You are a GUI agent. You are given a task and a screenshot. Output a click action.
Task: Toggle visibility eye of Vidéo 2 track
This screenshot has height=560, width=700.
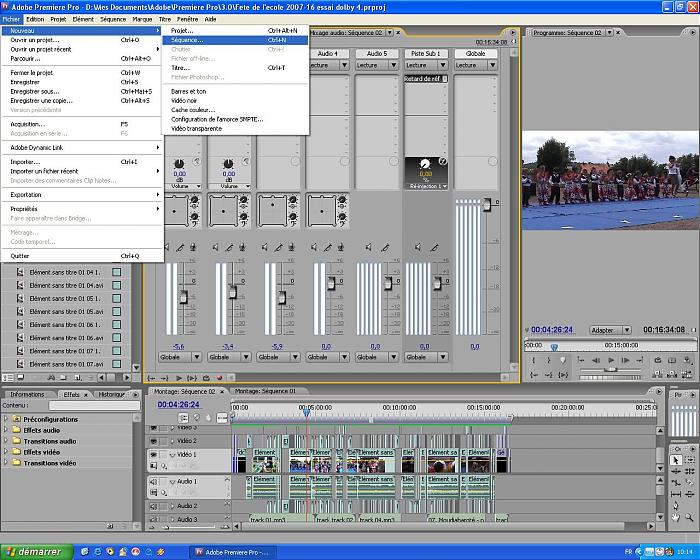coord(154,441)
